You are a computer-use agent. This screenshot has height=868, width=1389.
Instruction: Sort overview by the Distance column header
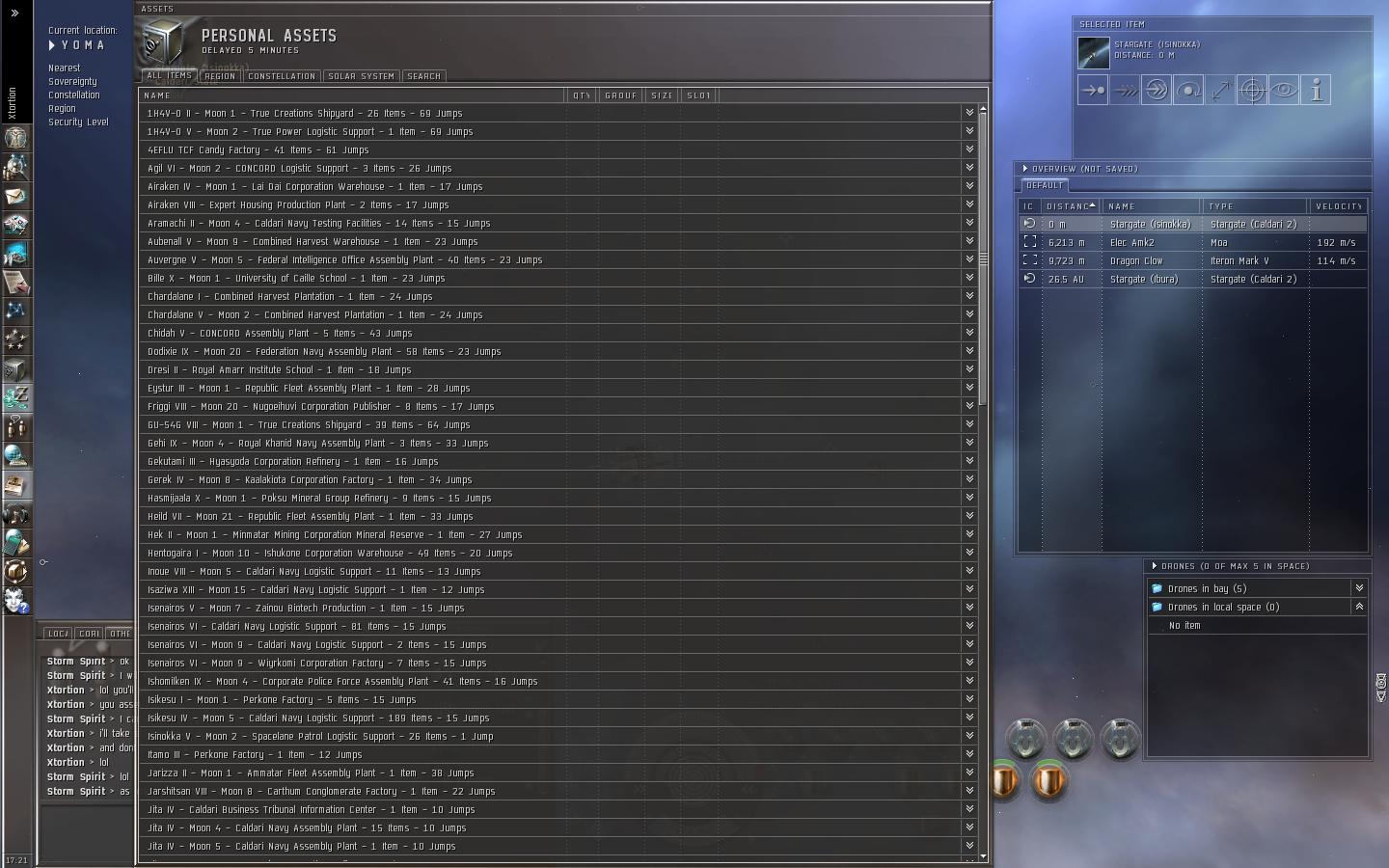coord(1070,206)
